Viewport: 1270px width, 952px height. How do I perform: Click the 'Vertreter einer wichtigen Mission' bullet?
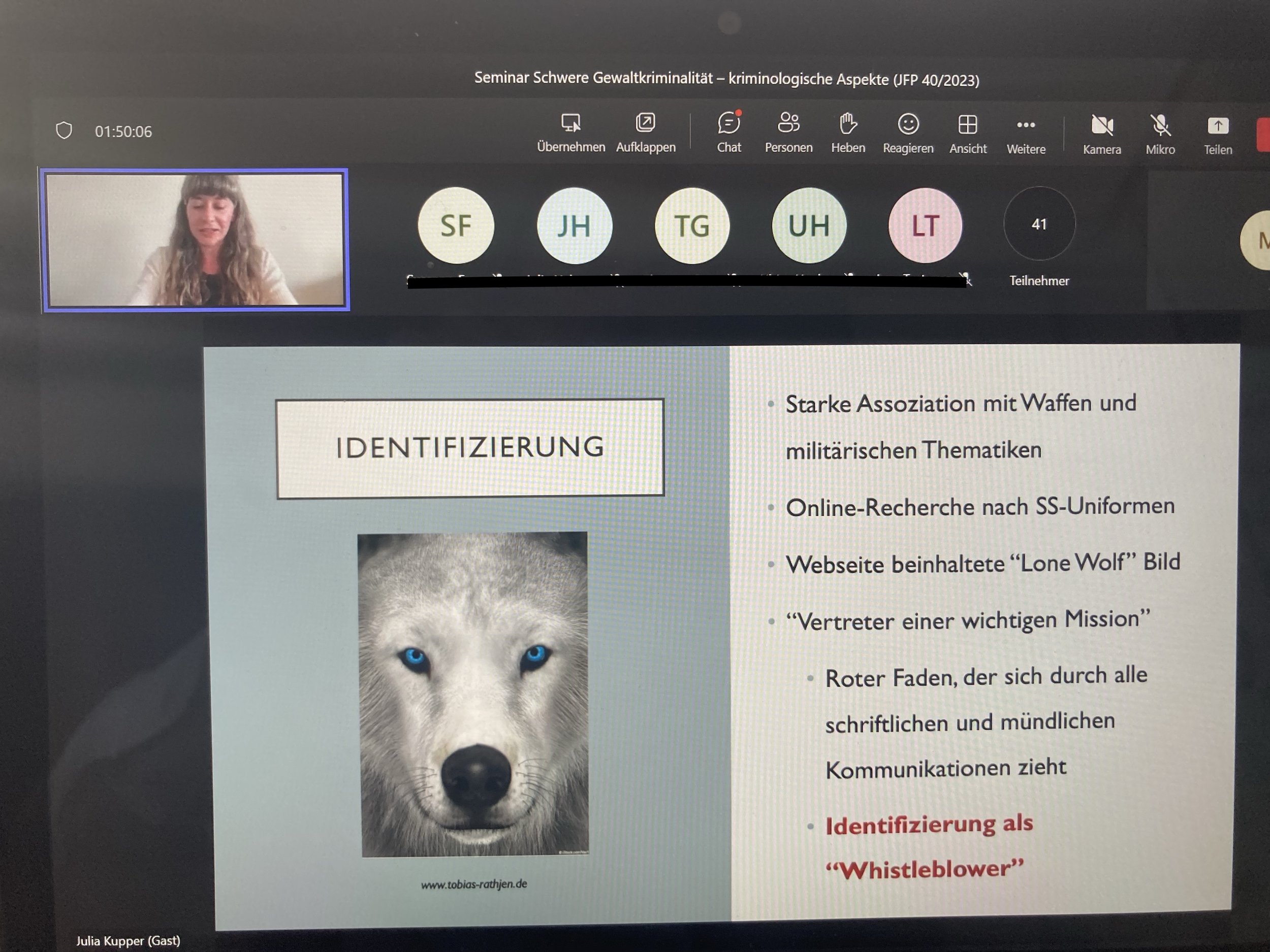[x=968, y=620]
